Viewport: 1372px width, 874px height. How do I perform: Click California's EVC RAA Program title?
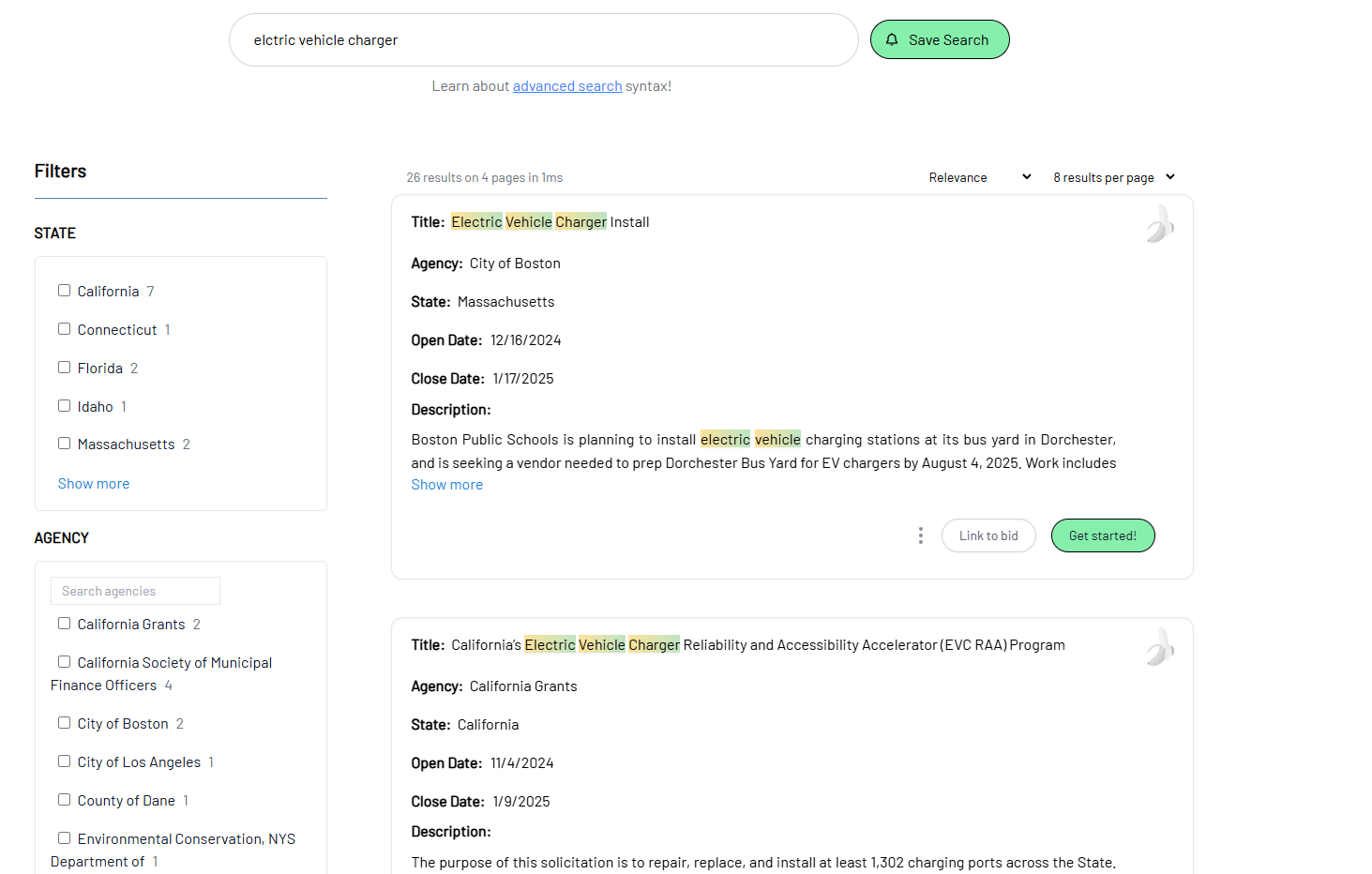(758, 645)
